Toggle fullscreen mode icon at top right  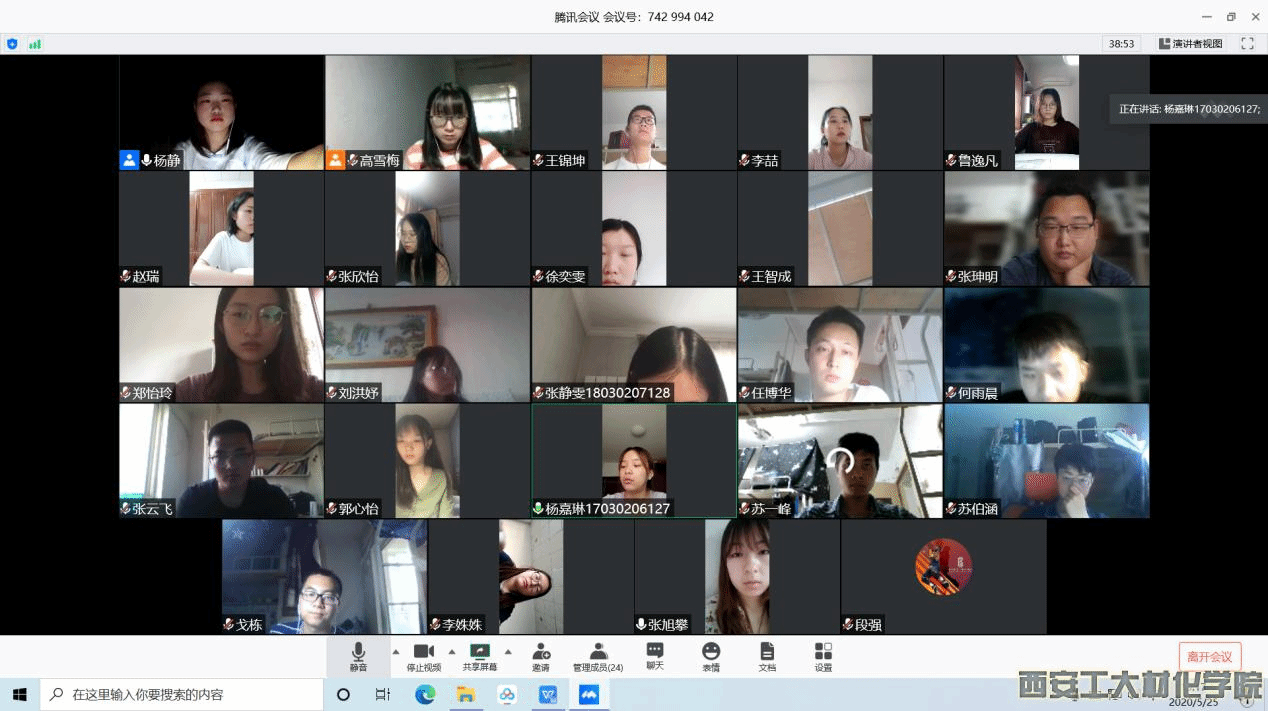pos(1247,44)
